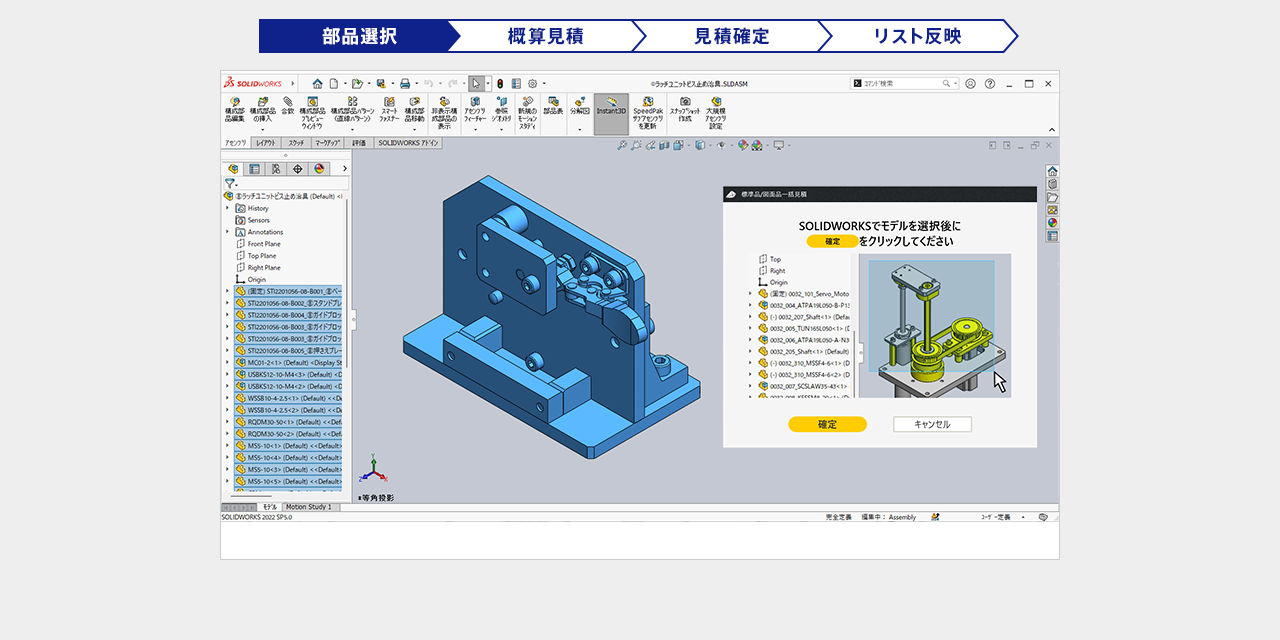Switch to the Motion Study 1 tab
The image size is (1280, 640).
tap(308, 507)
